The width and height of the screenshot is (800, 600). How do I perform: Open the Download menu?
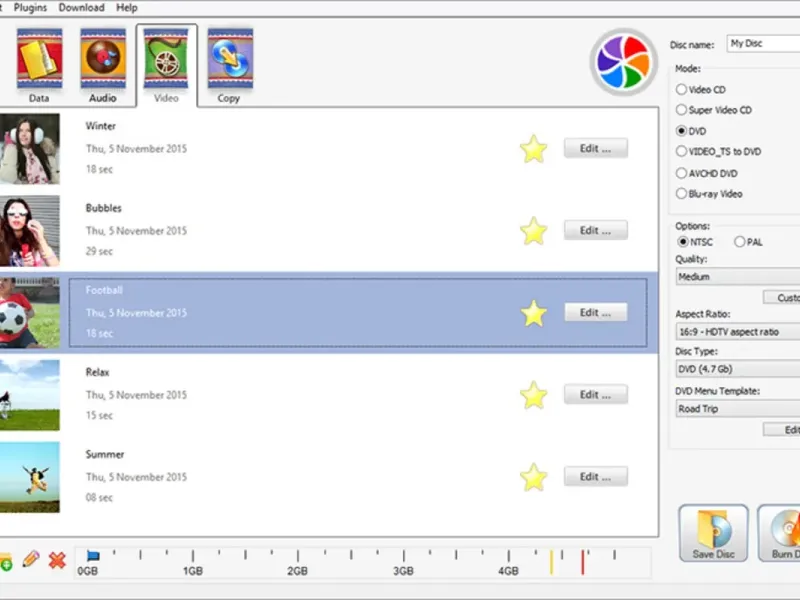pyautogui.click(x=82, y=8)
